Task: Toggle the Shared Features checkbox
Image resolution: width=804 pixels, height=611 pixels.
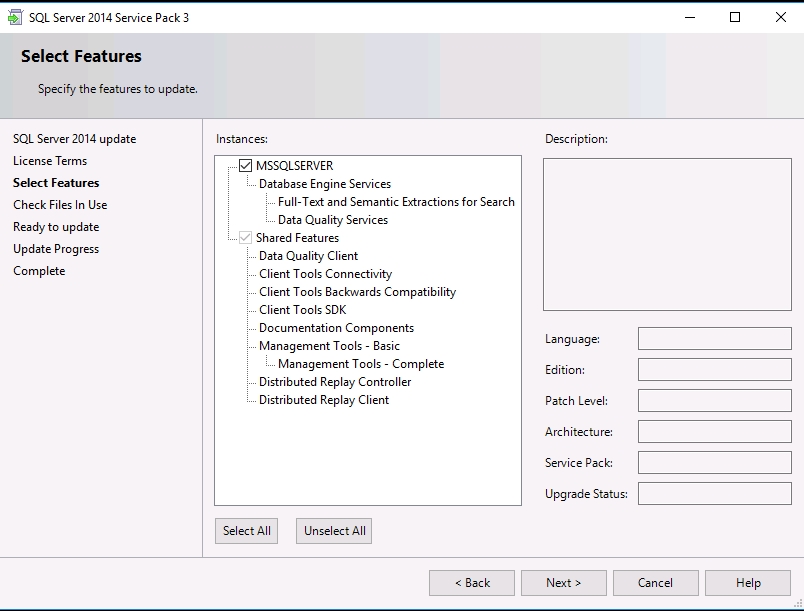Action: (246, 238)
